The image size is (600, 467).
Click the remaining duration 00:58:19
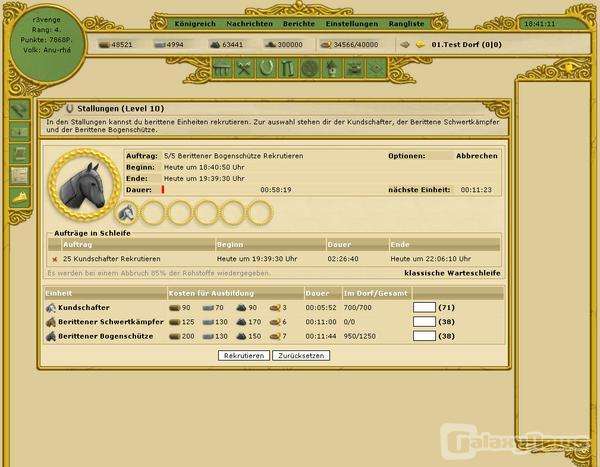276,190
